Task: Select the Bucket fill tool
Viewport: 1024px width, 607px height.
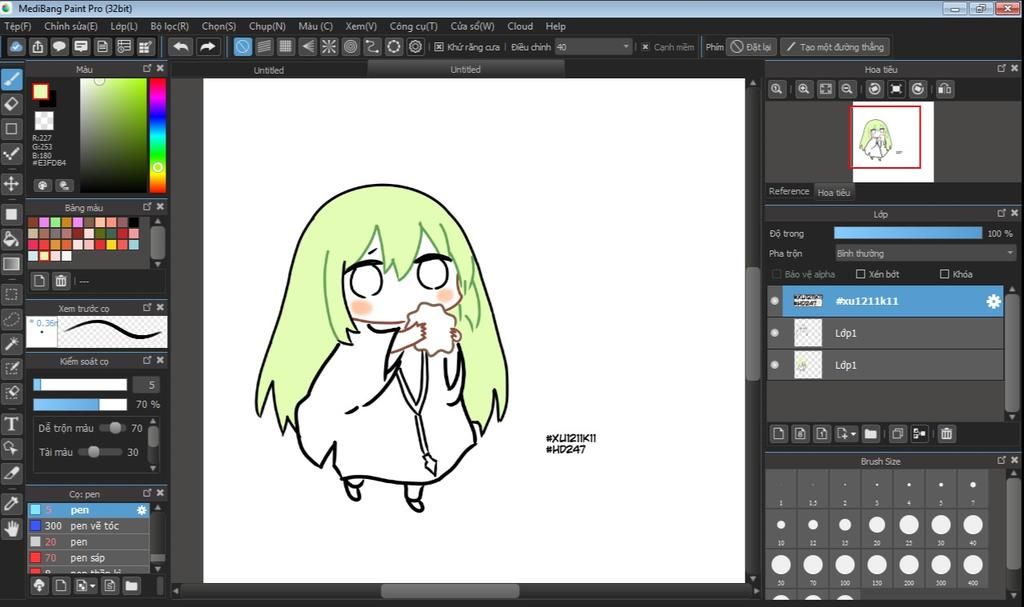Action: [12, 239]
